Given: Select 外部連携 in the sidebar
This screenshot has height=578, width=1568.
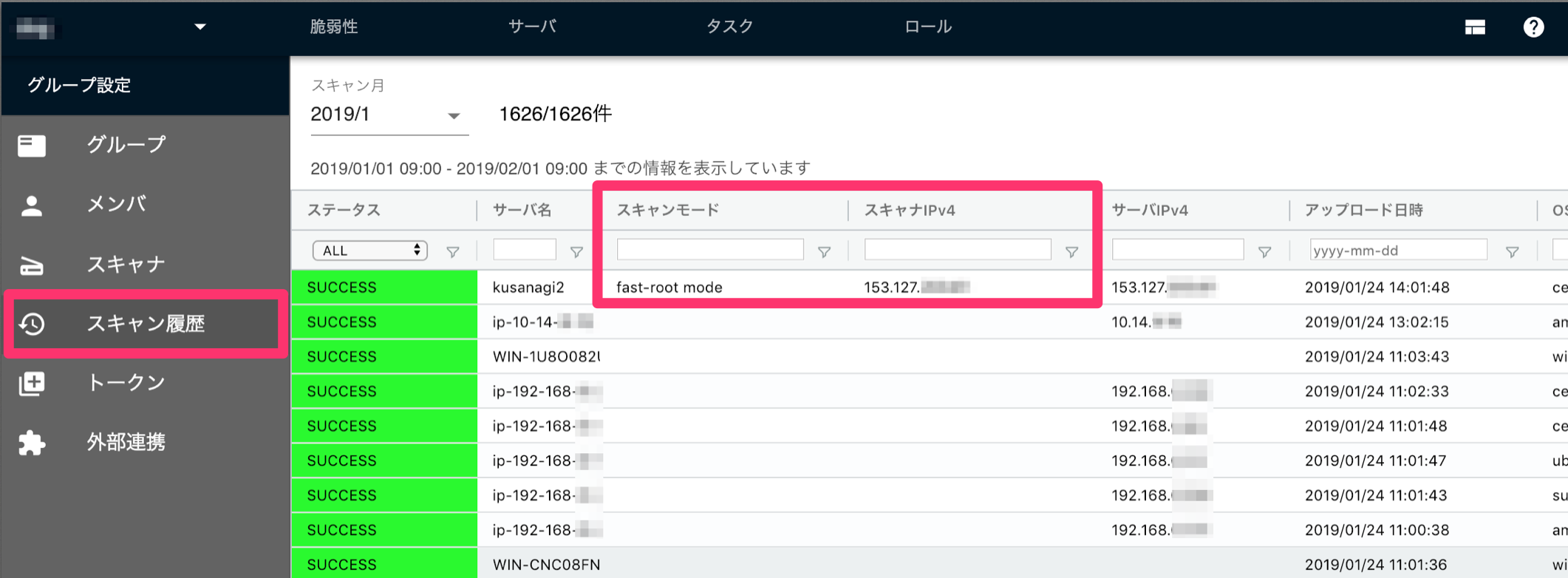Looking at the screenshot, I should (126, 442).
